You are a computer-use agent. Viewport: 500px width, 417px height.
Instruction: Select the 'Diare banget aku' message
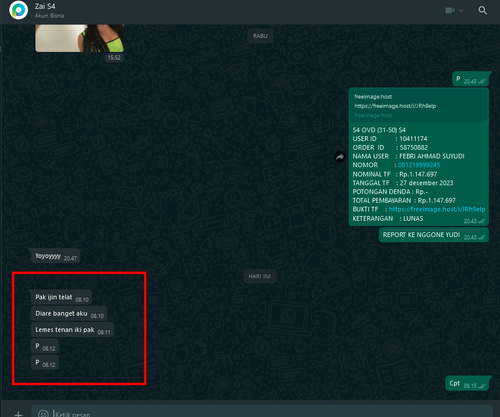(70, 314)
